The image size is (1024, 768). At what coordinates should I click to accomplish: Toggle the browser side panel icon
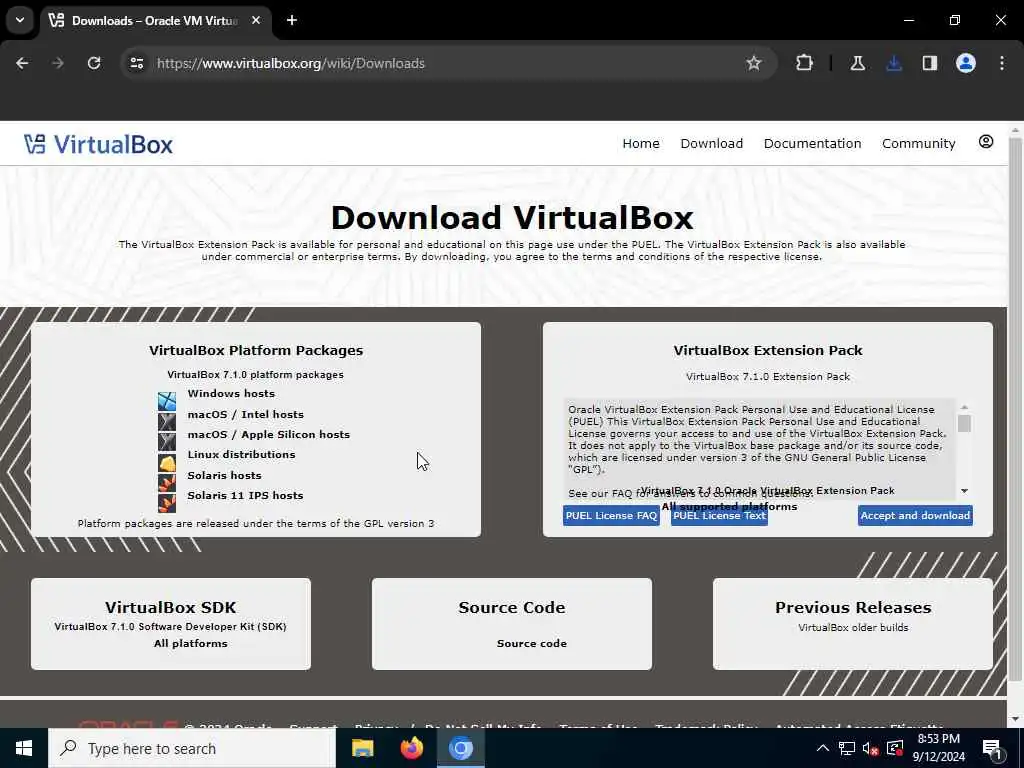[929, 63]
